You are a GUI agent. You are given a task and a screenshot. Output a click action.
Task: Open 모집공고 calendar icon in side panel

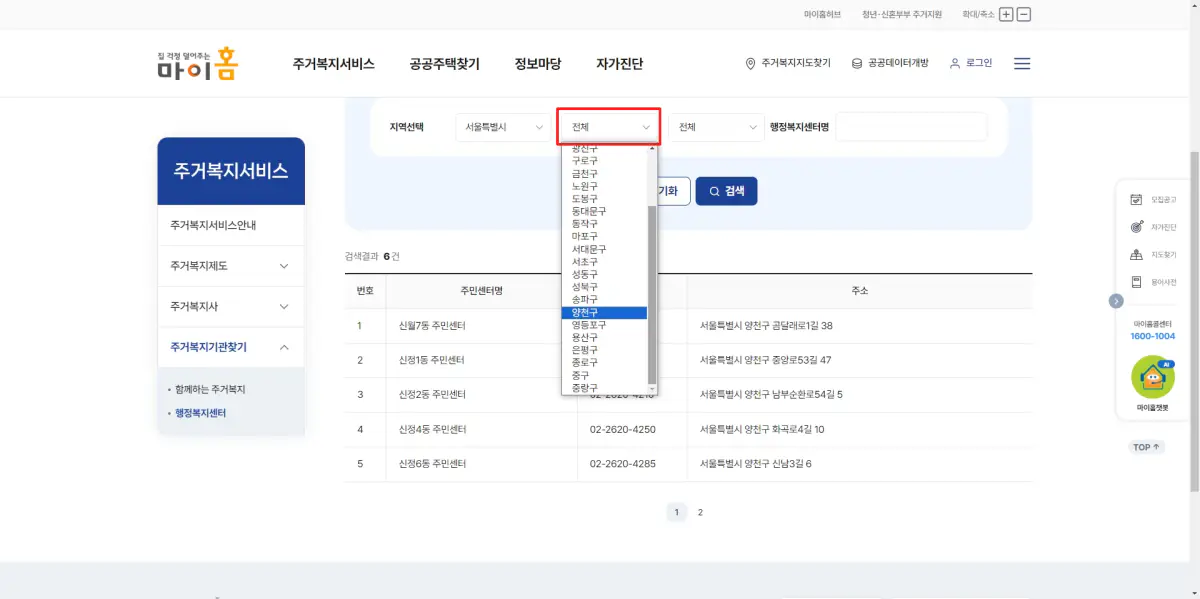pos(1136,199)
